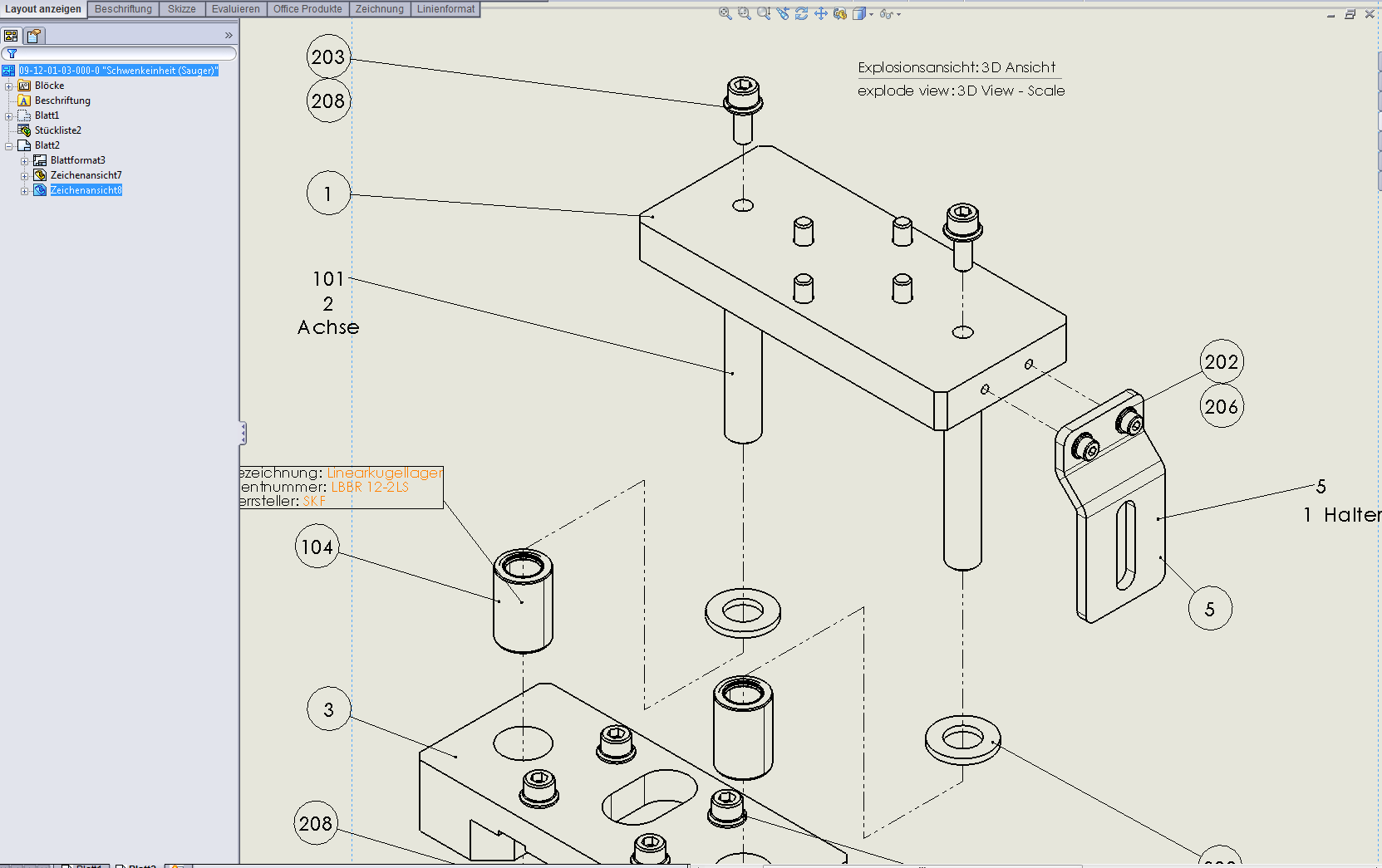Expand the Blöcke tree node

coord(9,86)
